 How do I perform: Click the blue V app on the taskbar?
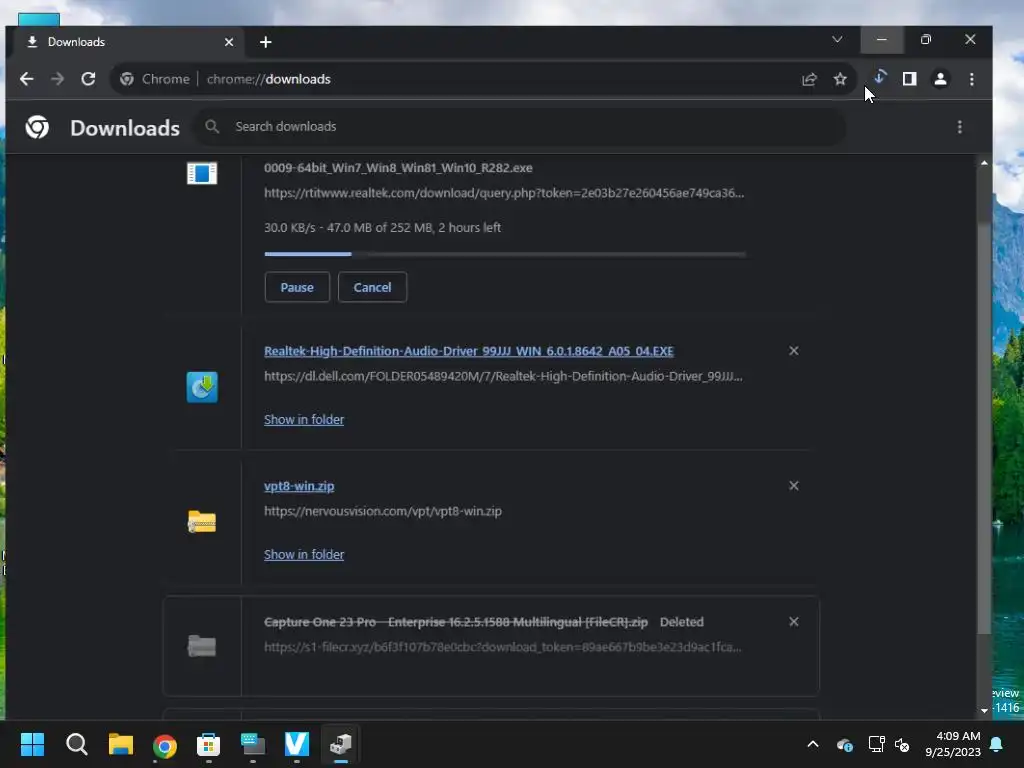click(296, 744)
